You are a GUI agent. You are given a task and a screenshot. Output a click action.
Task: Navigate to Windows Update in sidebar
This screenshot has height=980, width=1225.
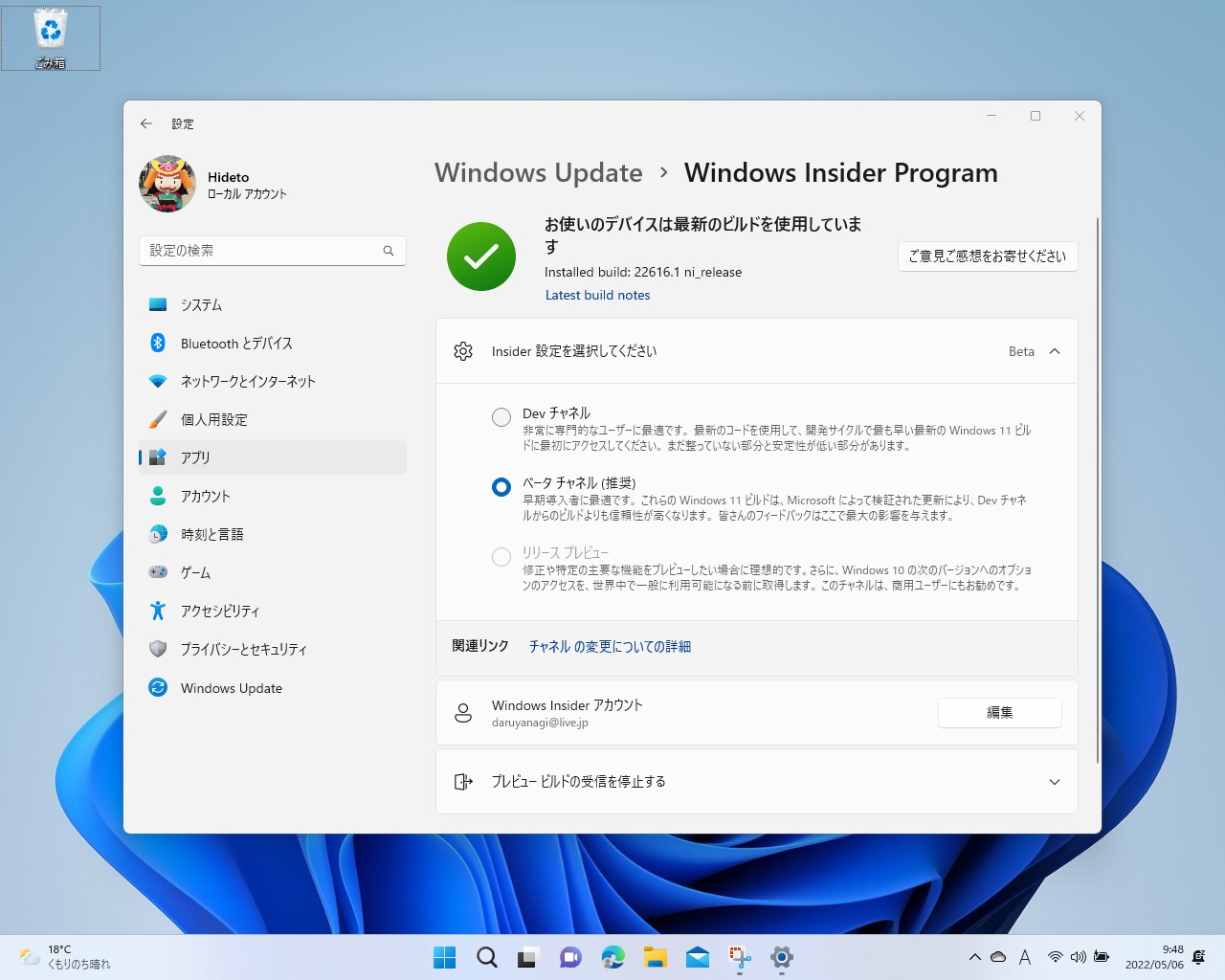(x=231, y=687)
